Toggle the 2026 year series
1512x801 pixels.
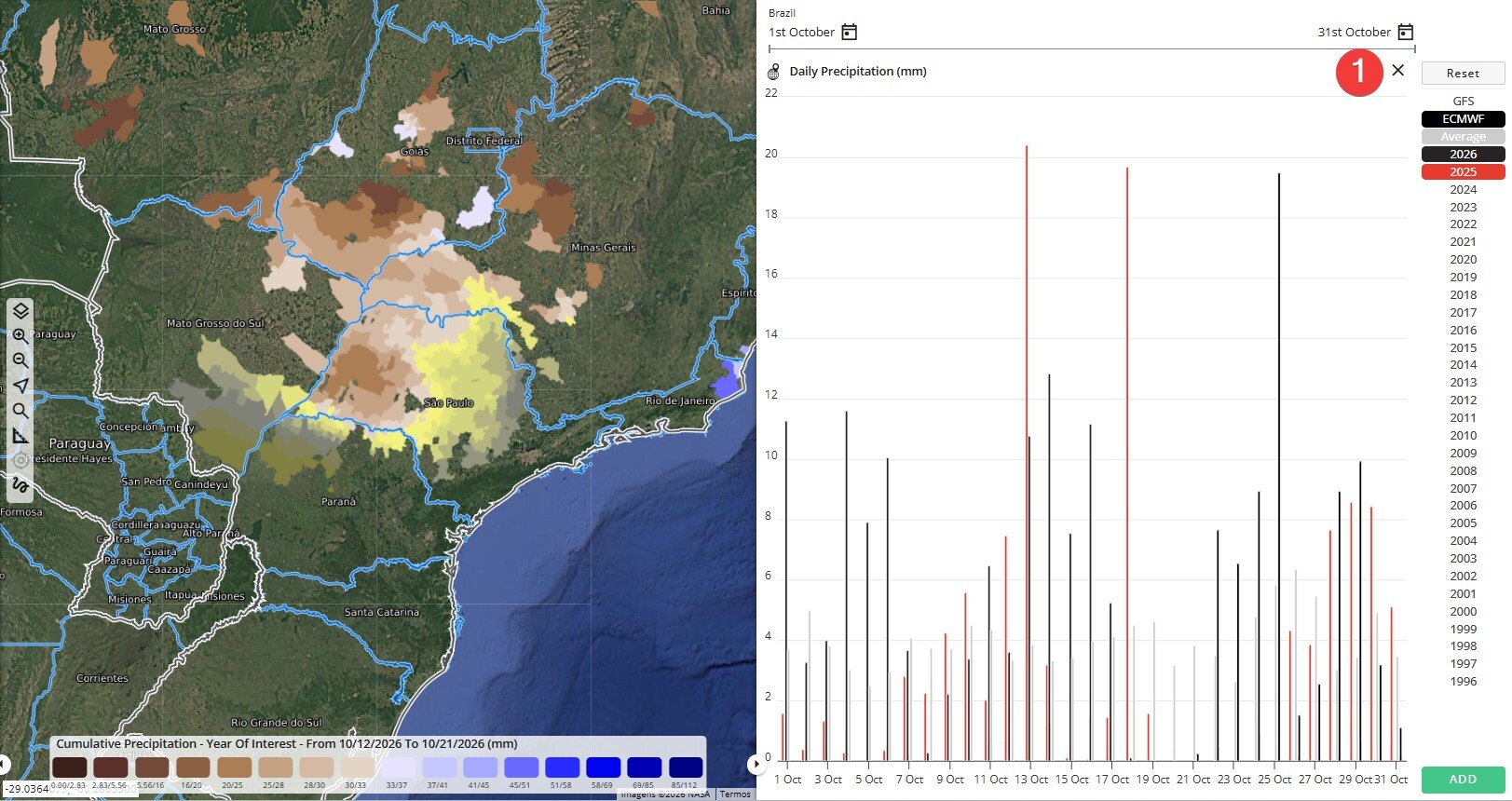[1463, 155]
